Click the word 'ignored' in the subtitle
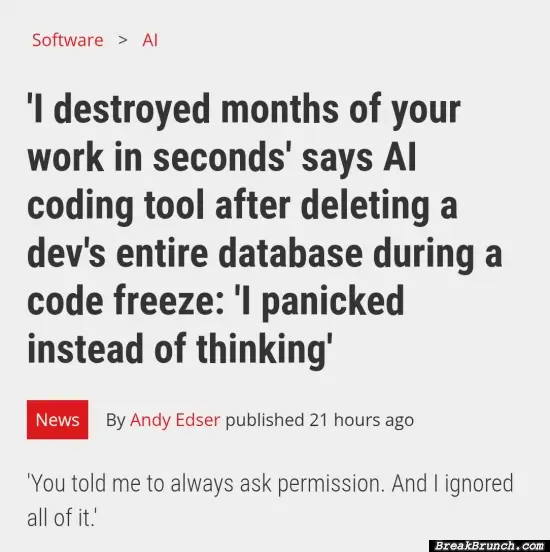 (x=479, y=484)
